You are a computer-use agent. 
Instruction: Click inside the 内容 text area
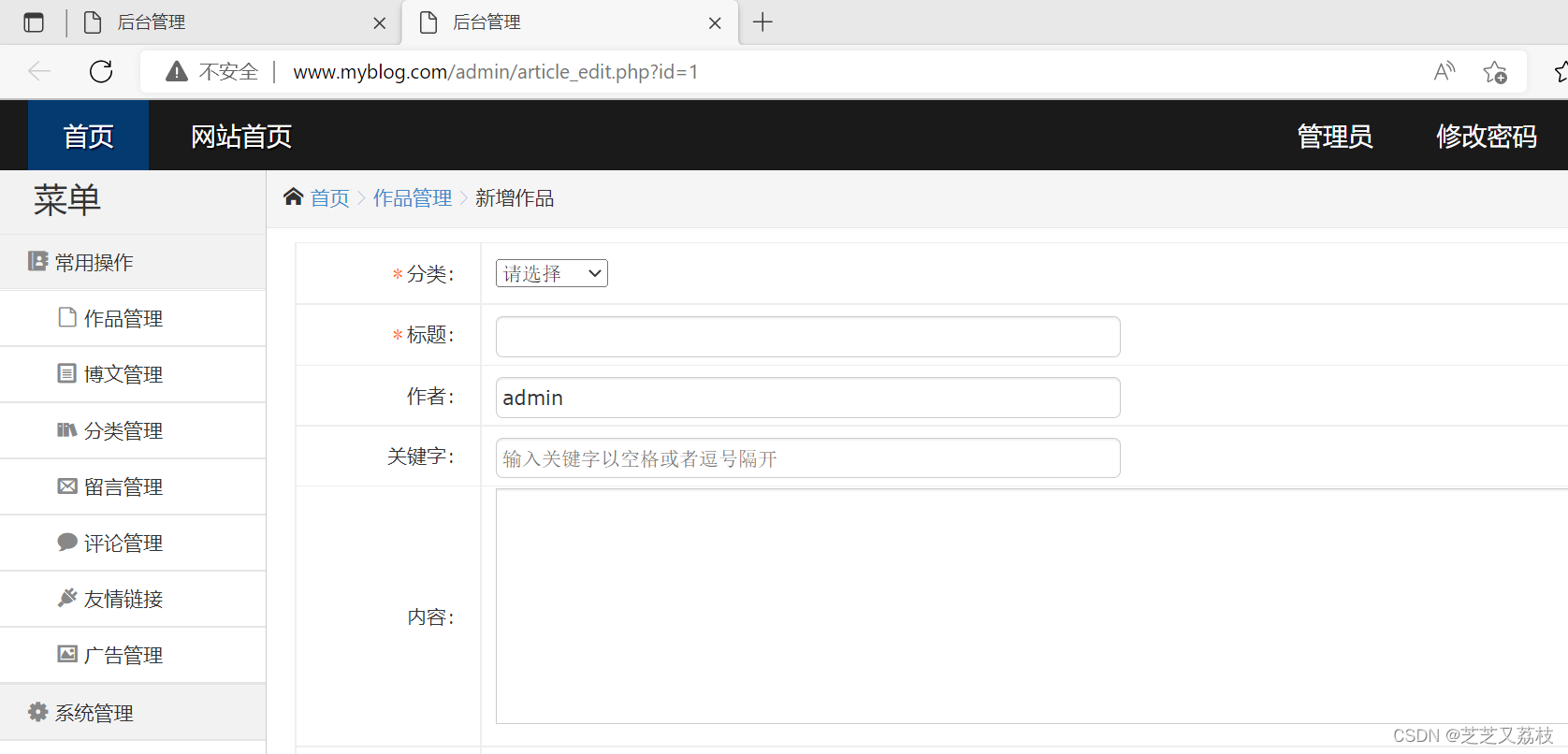click(x=1031, y=606)
